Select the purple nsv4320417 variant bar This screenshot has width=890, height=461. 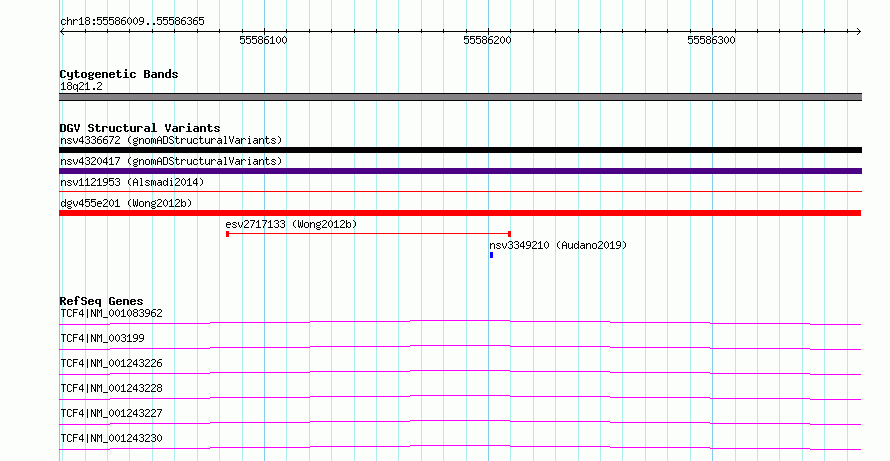pyautogui.click(x=460, y=171)
